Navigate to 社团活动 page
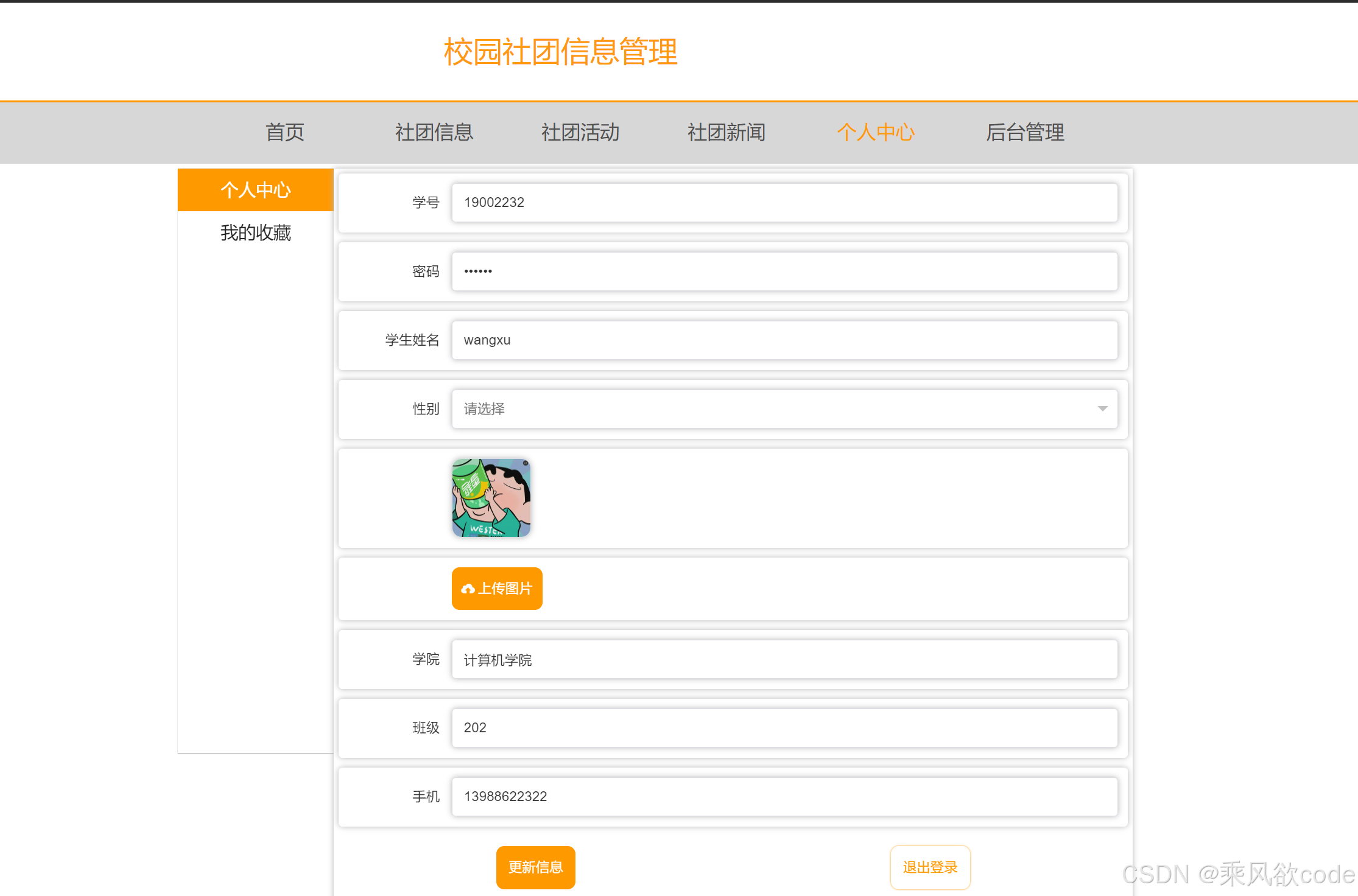The height and width of the screenshot is (896, 1358). tap(579, 133)
